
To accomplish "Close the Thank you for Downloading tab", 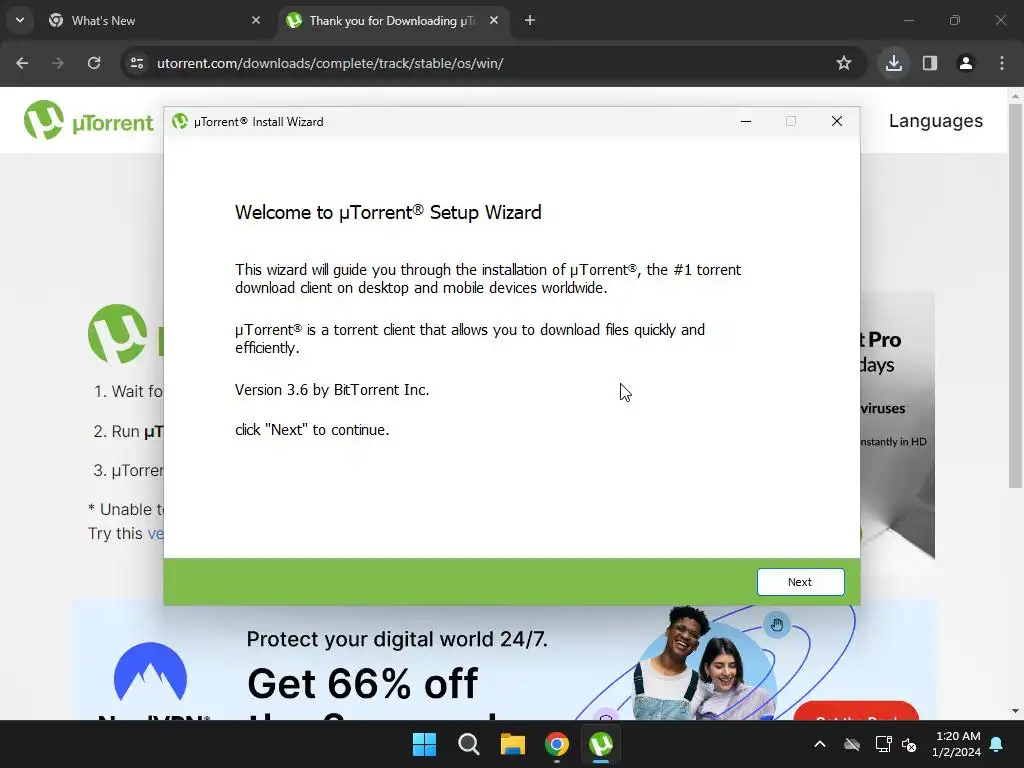I will [x=494, y=20].
